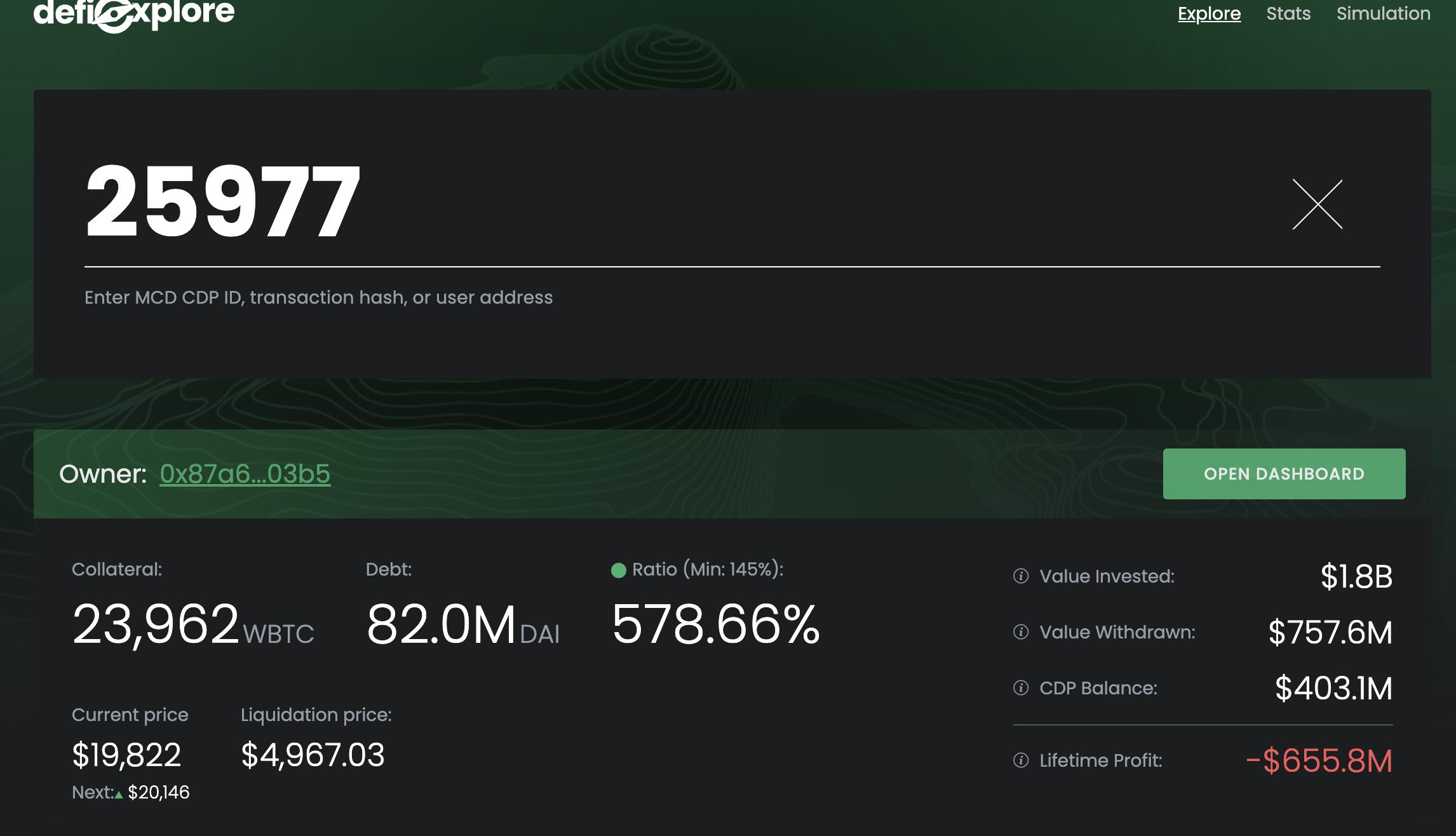Screen dimensions: 1456x836
Task: Click the DeFi Explore logo
Action: tap(134, 13)
